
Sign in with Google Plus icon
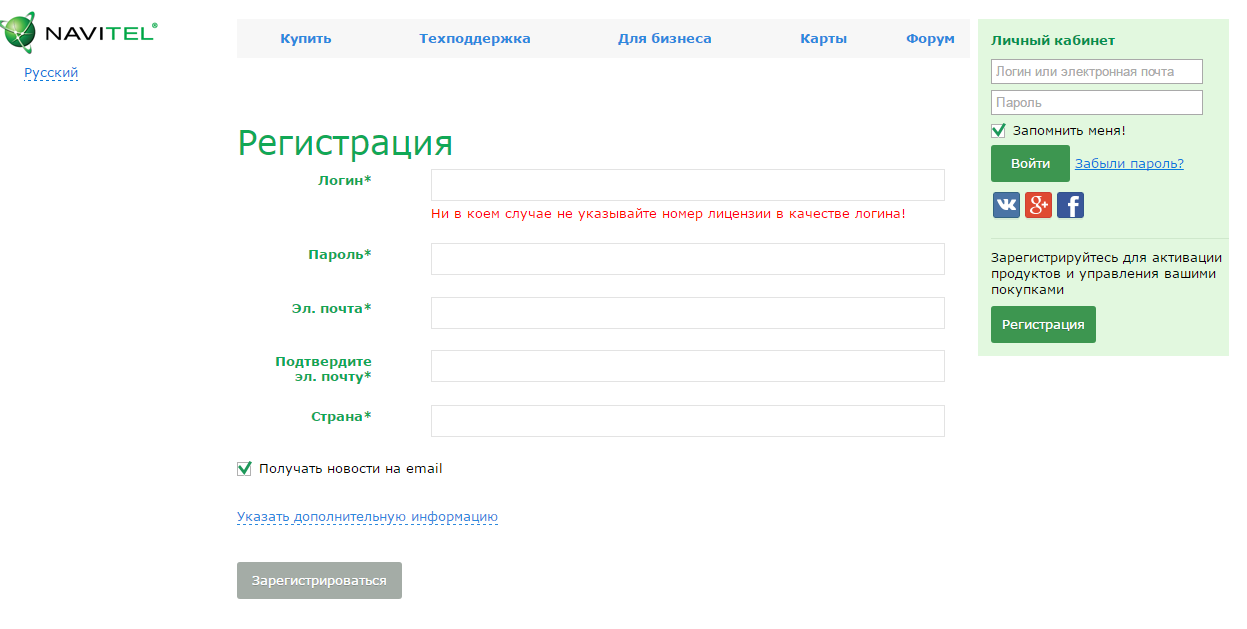pyautogui.click(x=1038, y=205)
